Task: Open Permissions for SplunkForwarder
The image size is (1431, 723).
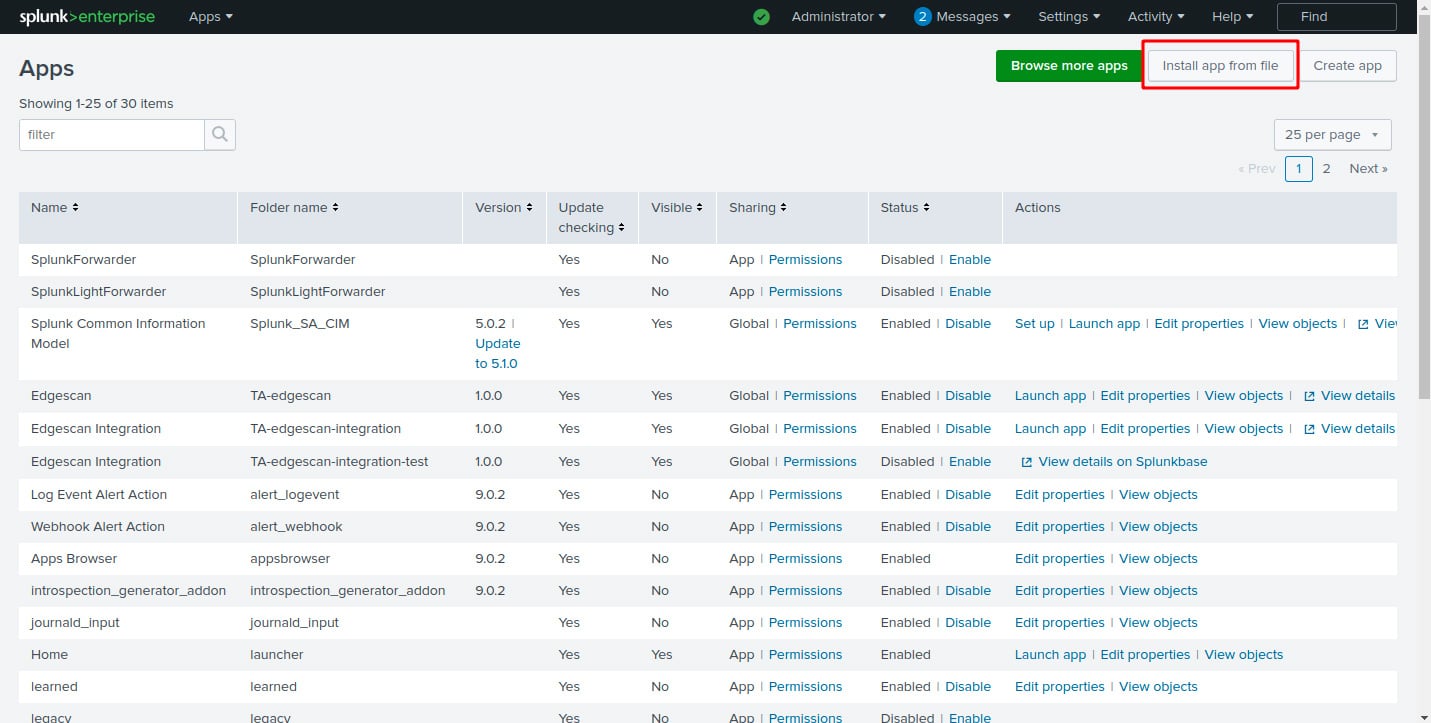Action: coord(805,260)
